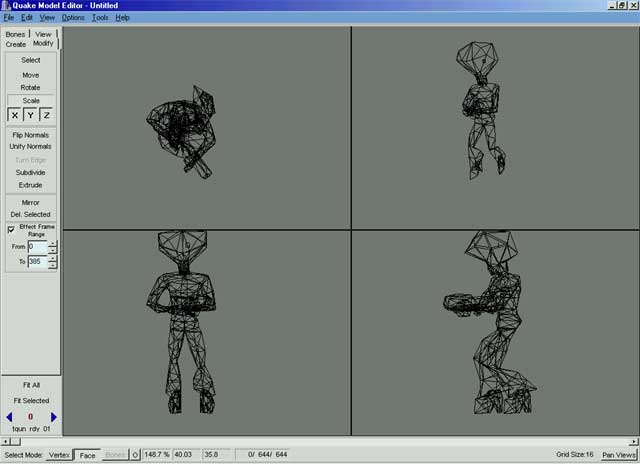Advance to next frame with right arrow
Viewport: 640px width, 464px height.
[x=54, y=417]
